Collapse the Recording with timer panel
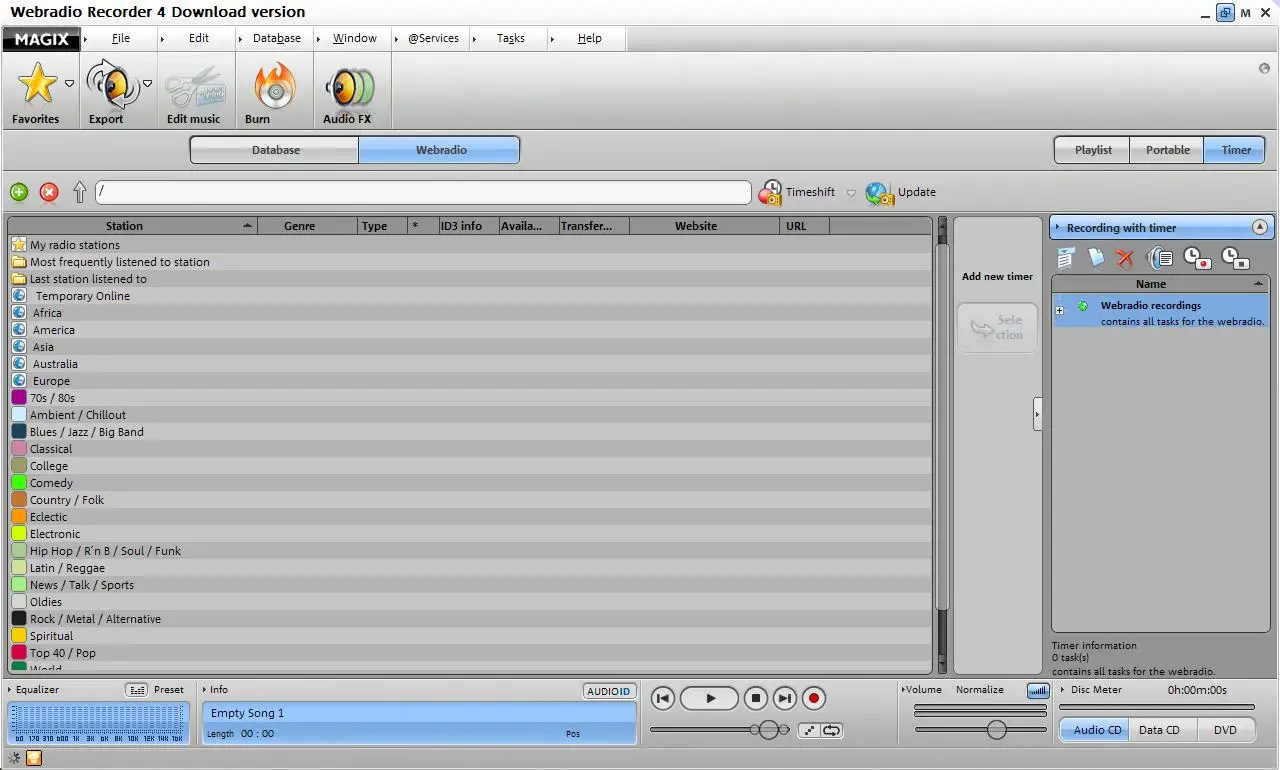Screen dimensions: 1280x770 point(1260,228)
